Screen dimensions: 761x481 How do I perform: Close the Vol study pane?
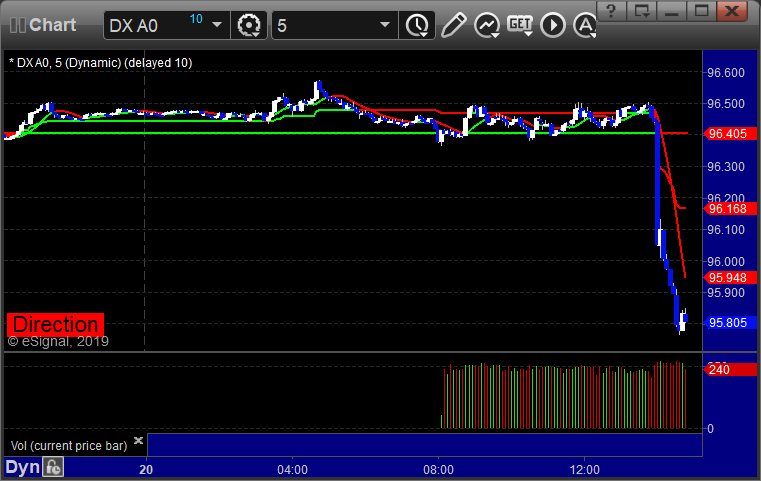[138, 440]
